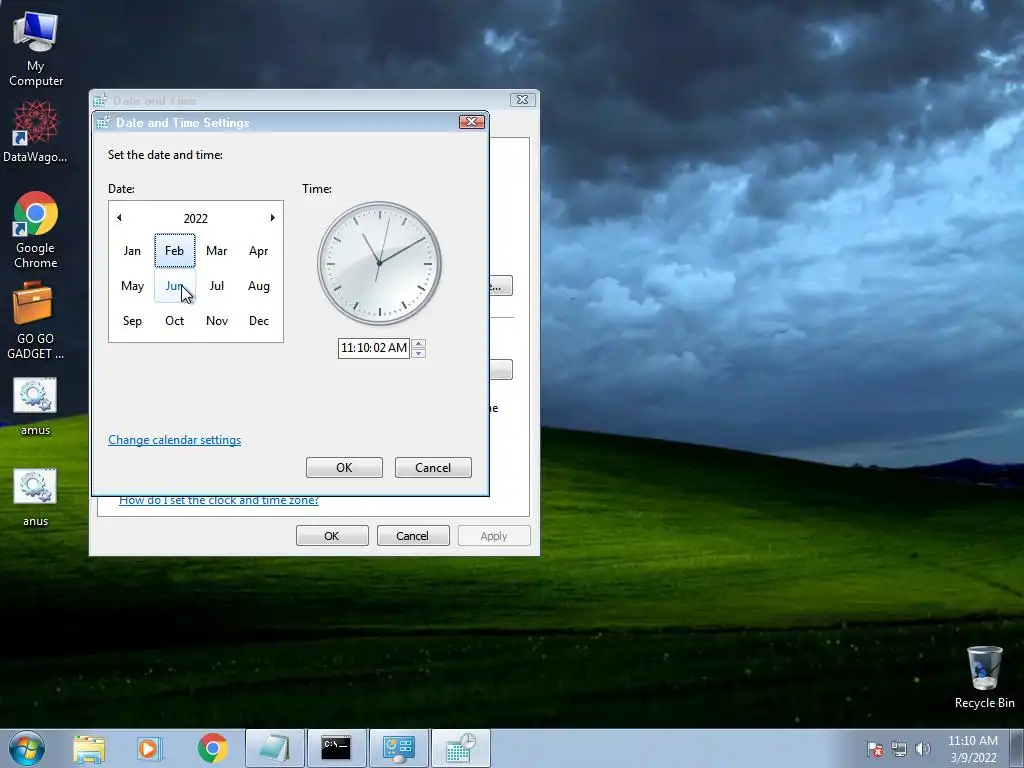The width and height of the screenshot is (1024, 768).
Task: Close the Date and Time Settings dialog
Action: point(472,121)
